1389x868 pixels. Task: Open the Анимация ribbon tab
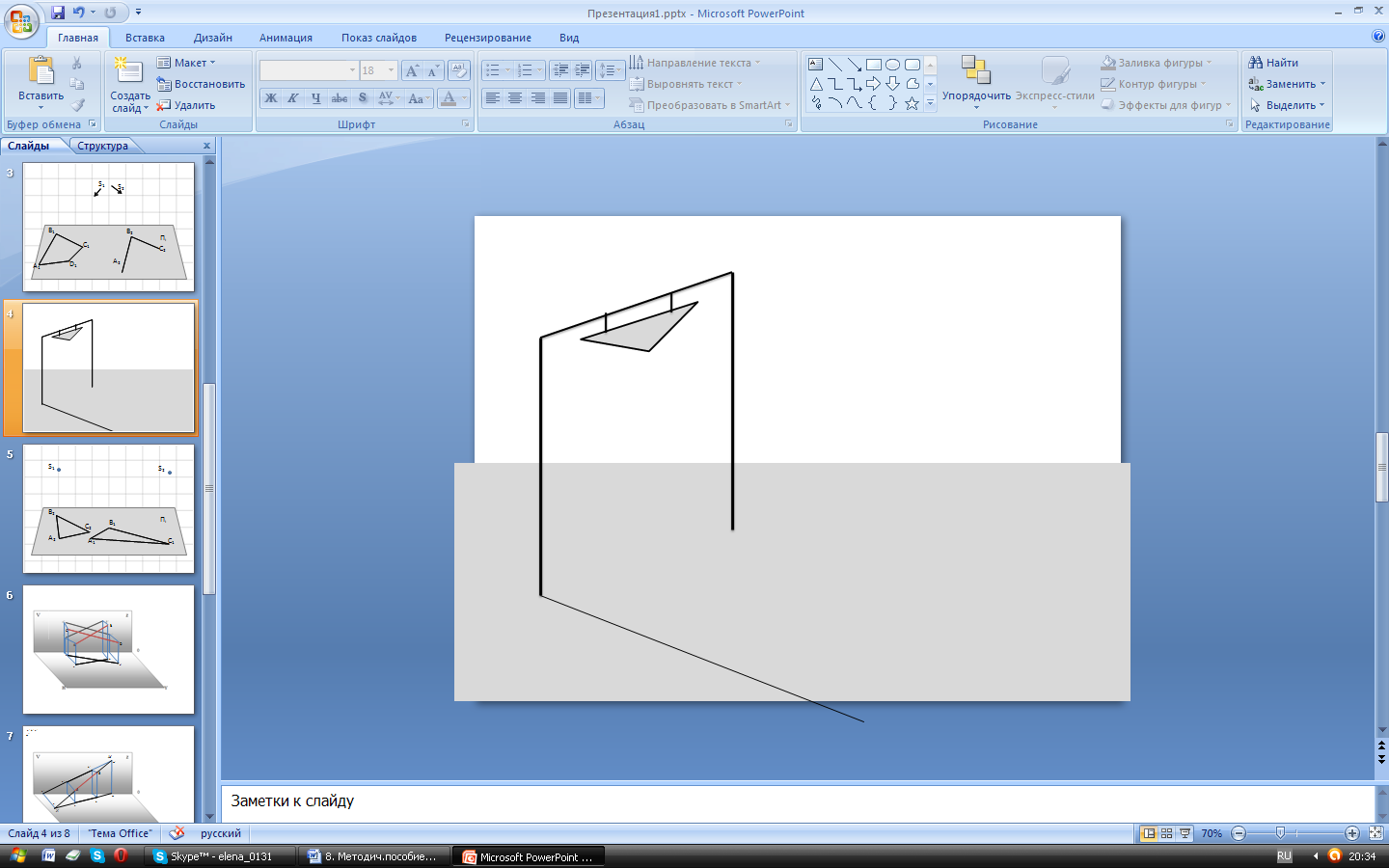pyautogui.click(x=286, y=38)
